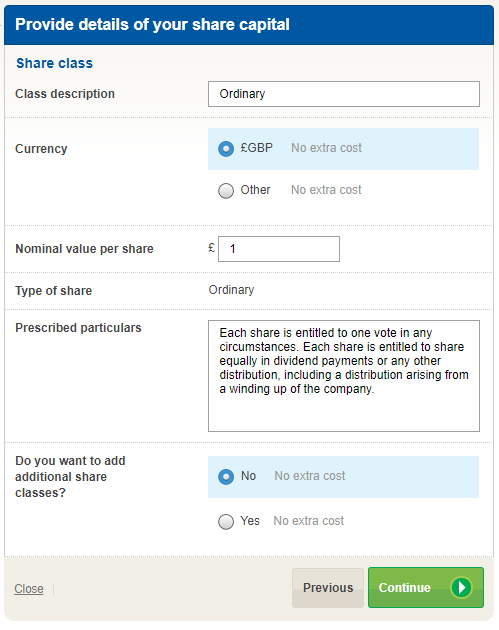499x630 pixels.
Task: Click the green arrow icon on Continue
Action: coord(461,587)
